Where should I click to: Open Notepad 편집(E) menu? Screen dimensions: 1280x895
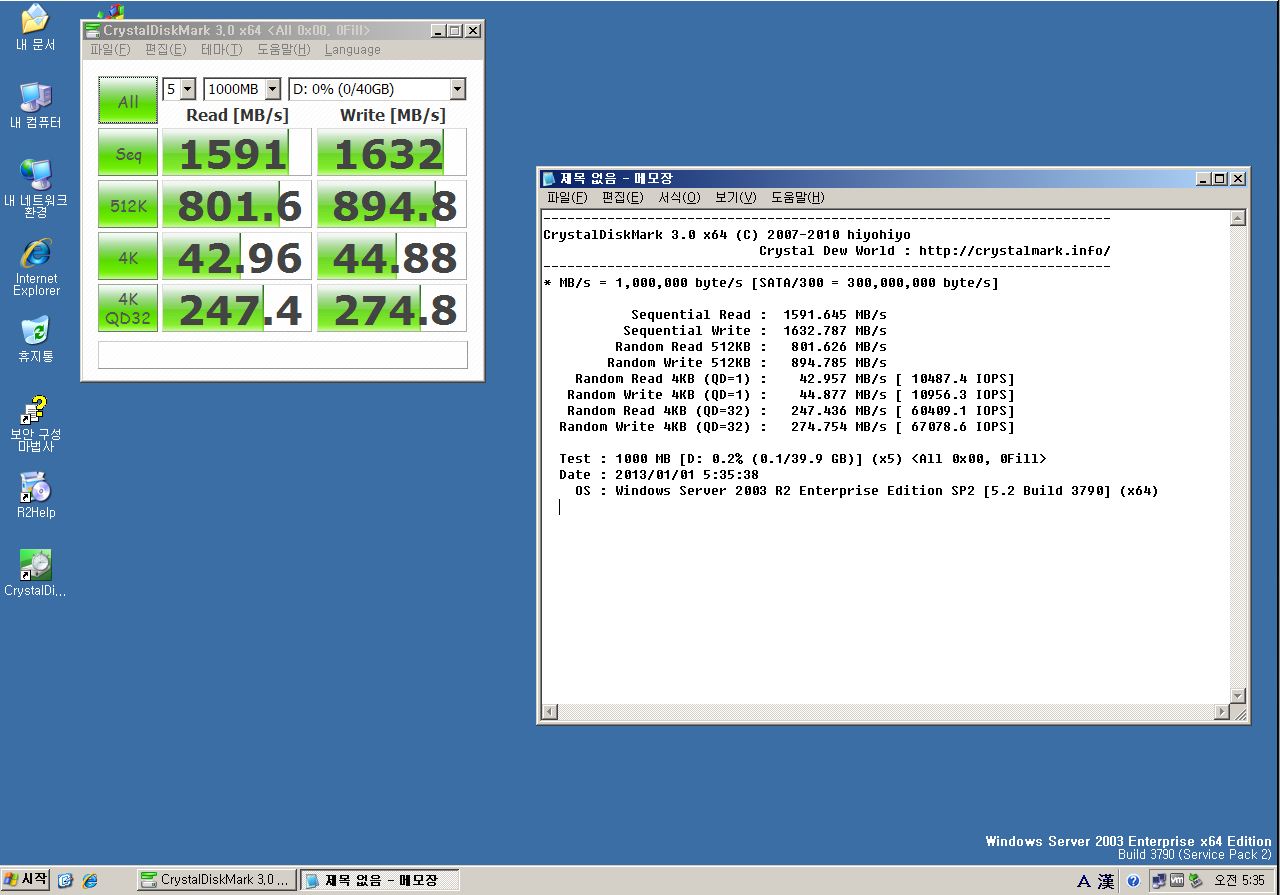point(622,197)
